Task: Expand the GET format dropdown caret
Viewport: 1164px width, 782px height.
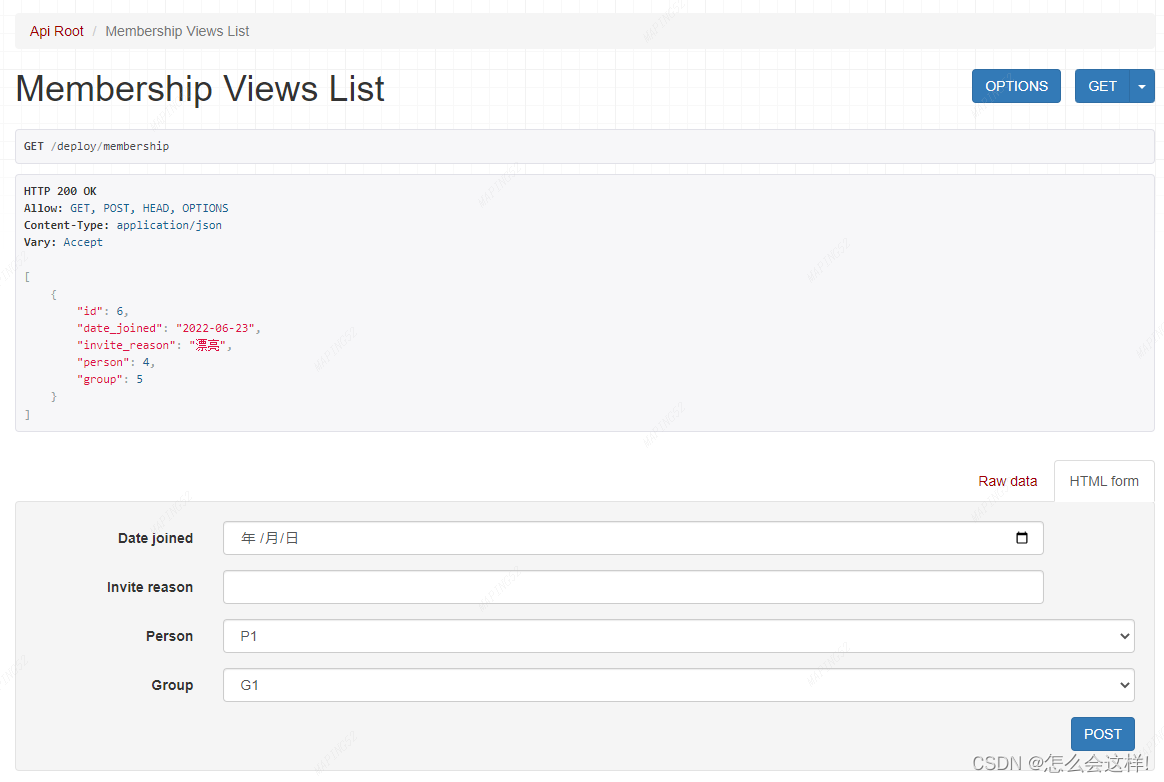Action: pyautogui.click(x=1142, y=86)
